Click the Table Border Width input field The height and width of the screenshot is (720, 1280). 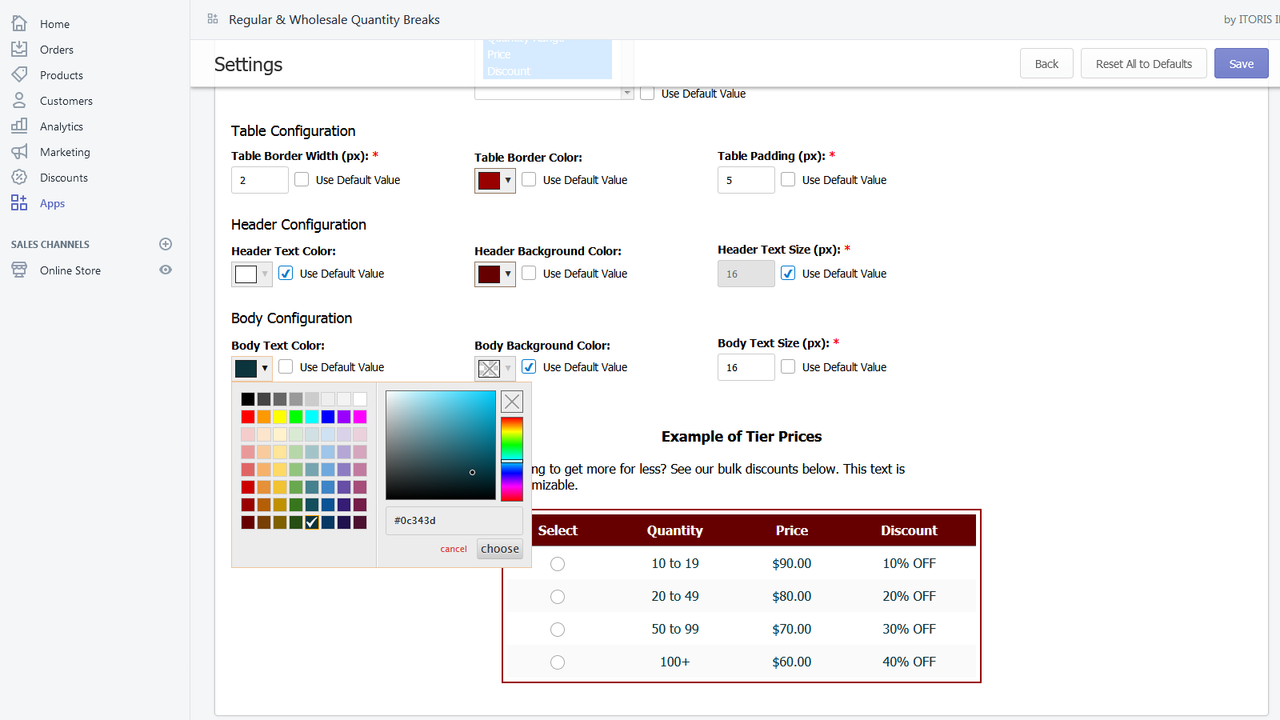tap(260, 180)
